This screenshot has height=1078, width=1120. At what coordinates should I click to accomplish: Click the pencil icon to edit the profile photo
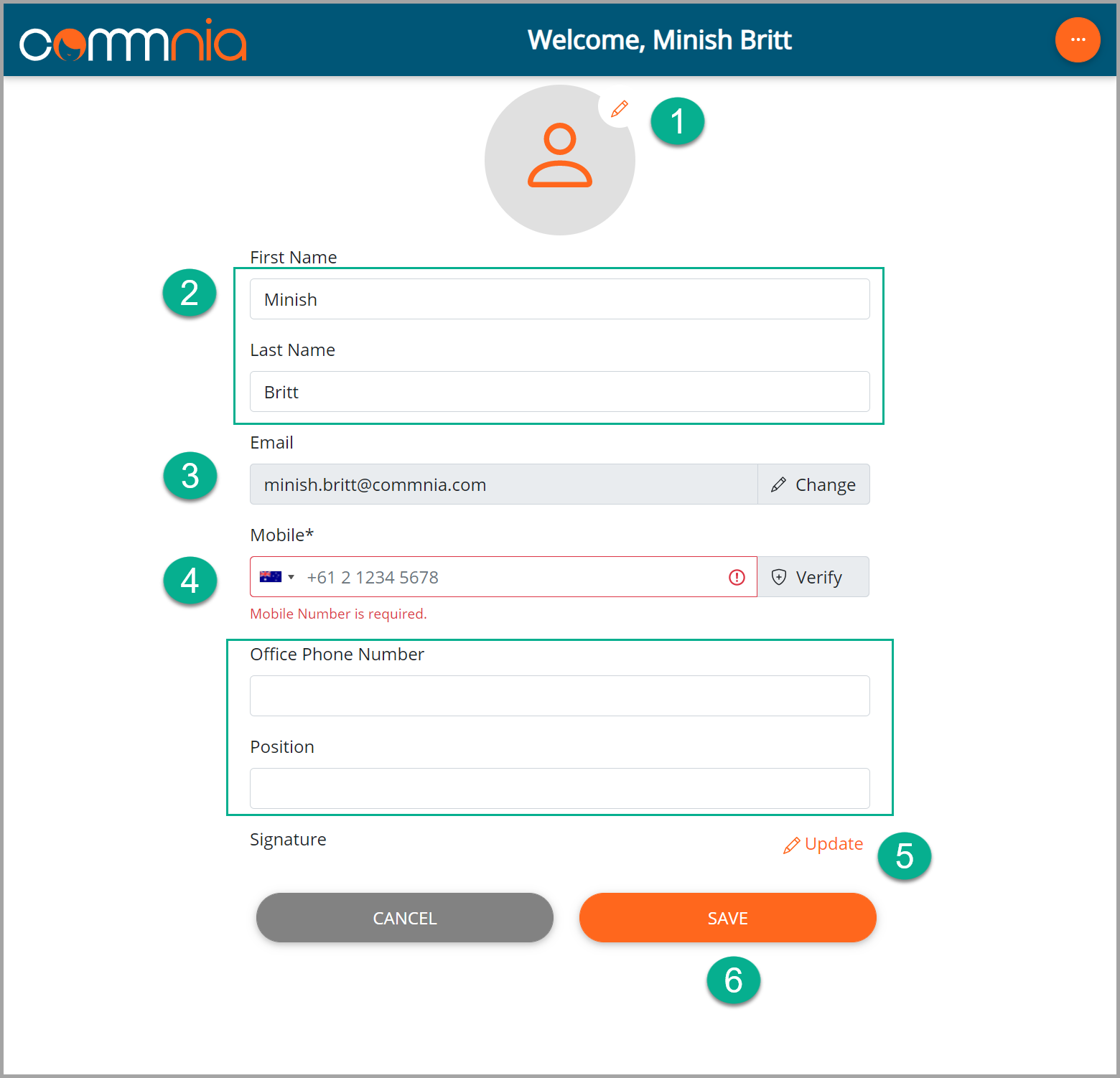(619, 108)
